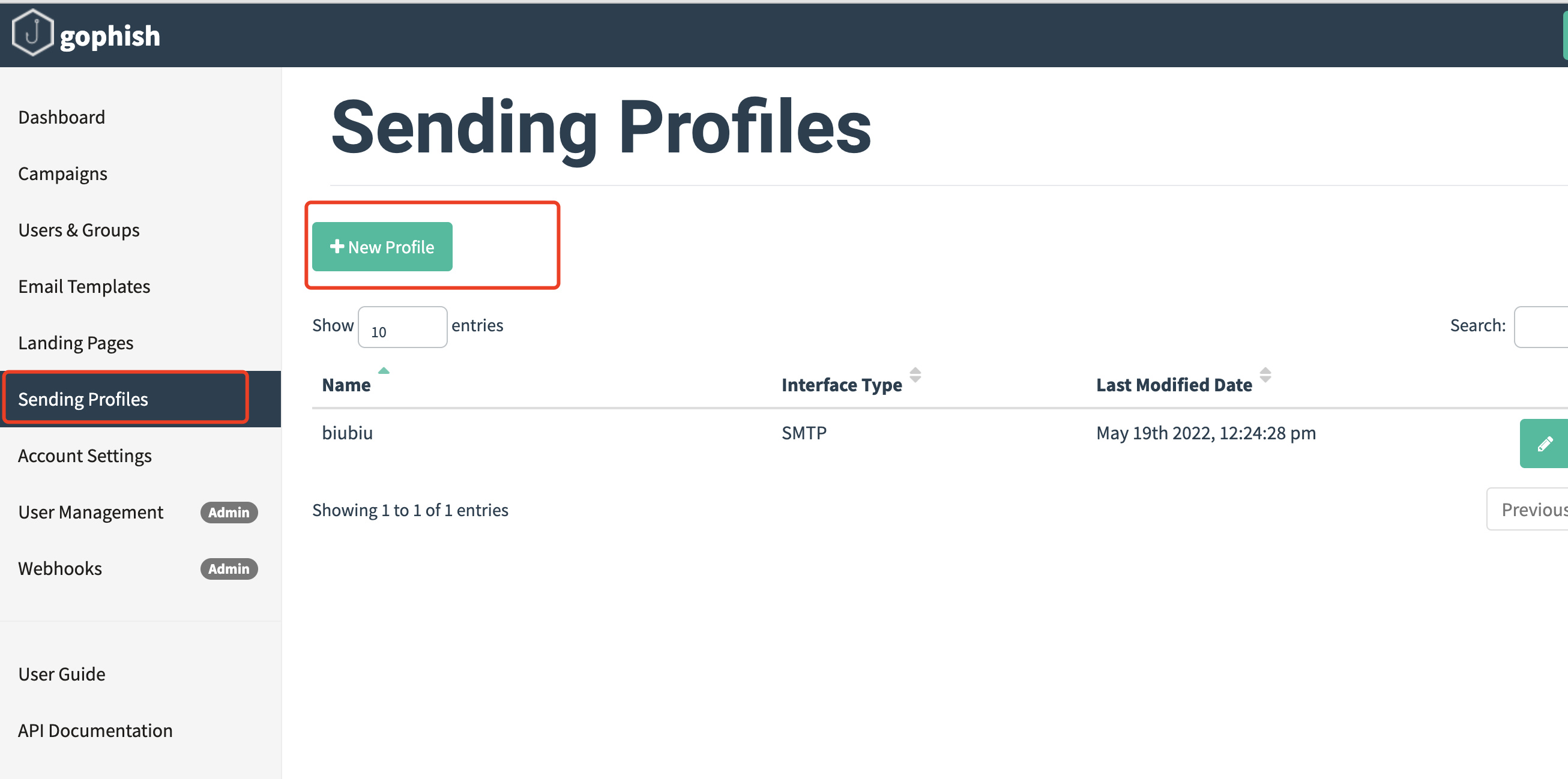Open Webhooks admin page
Viewport: 1568px width, 779px height.
point(60,569)
